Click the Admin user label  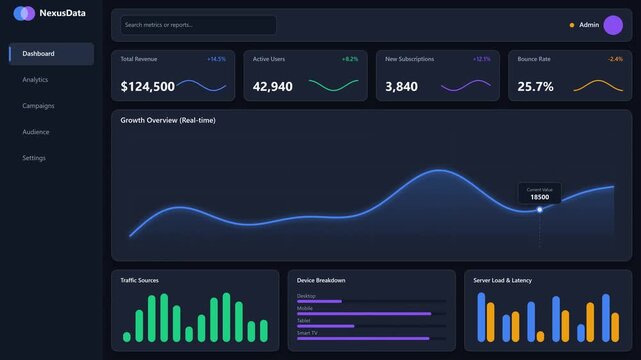(589, 25)
